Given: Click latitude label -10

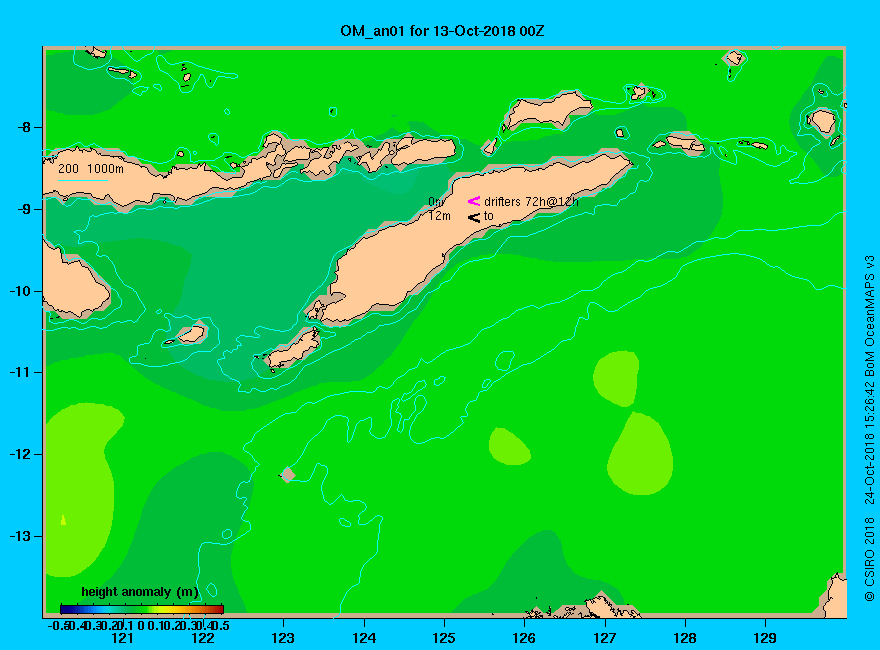Looking at the screenshot, I should point(20,291).
